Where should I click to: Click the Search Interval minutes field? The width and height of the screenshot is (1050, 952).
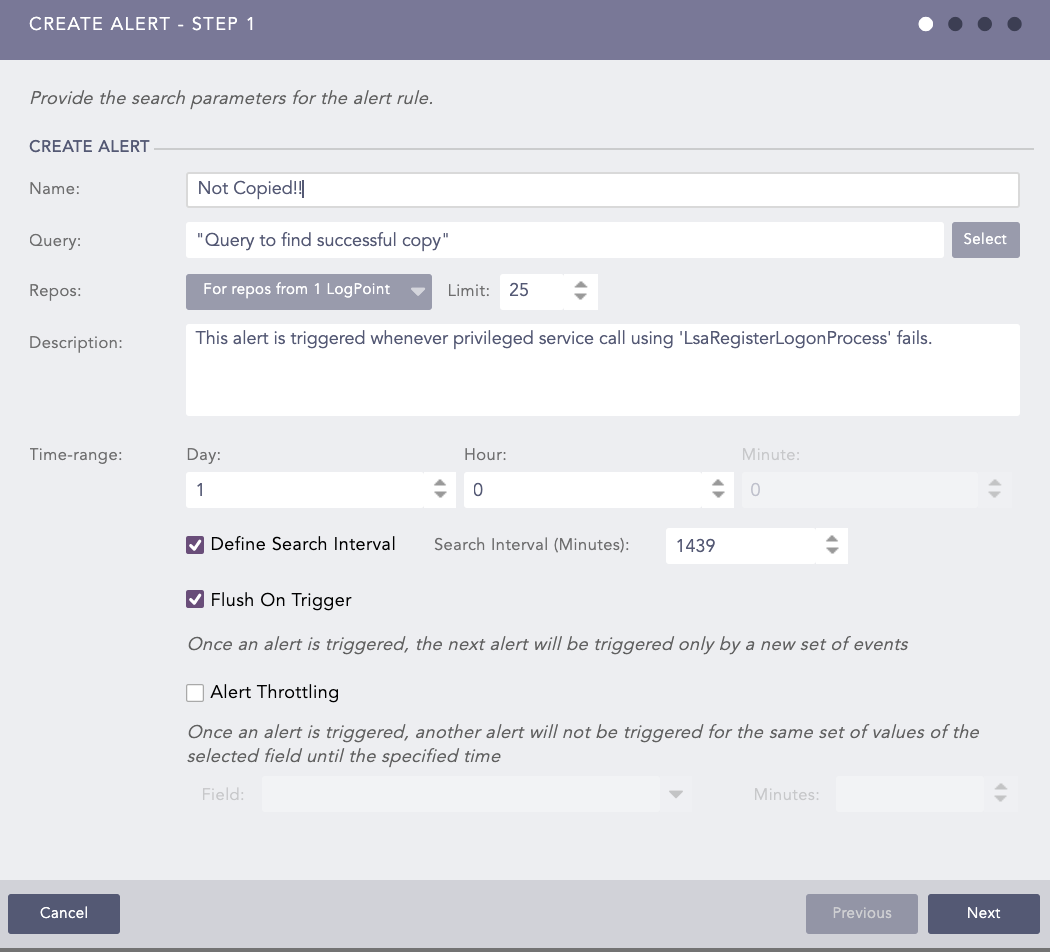click(740, 546)
